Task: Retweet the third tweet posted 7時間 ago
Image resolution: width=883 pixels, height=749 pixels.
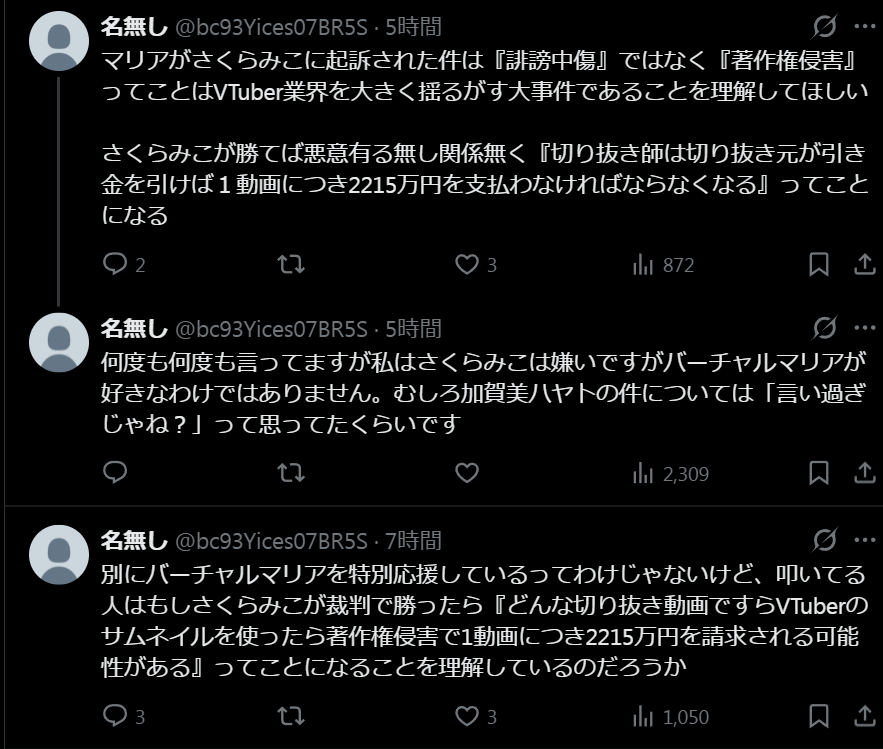Action: coord(290,716)
